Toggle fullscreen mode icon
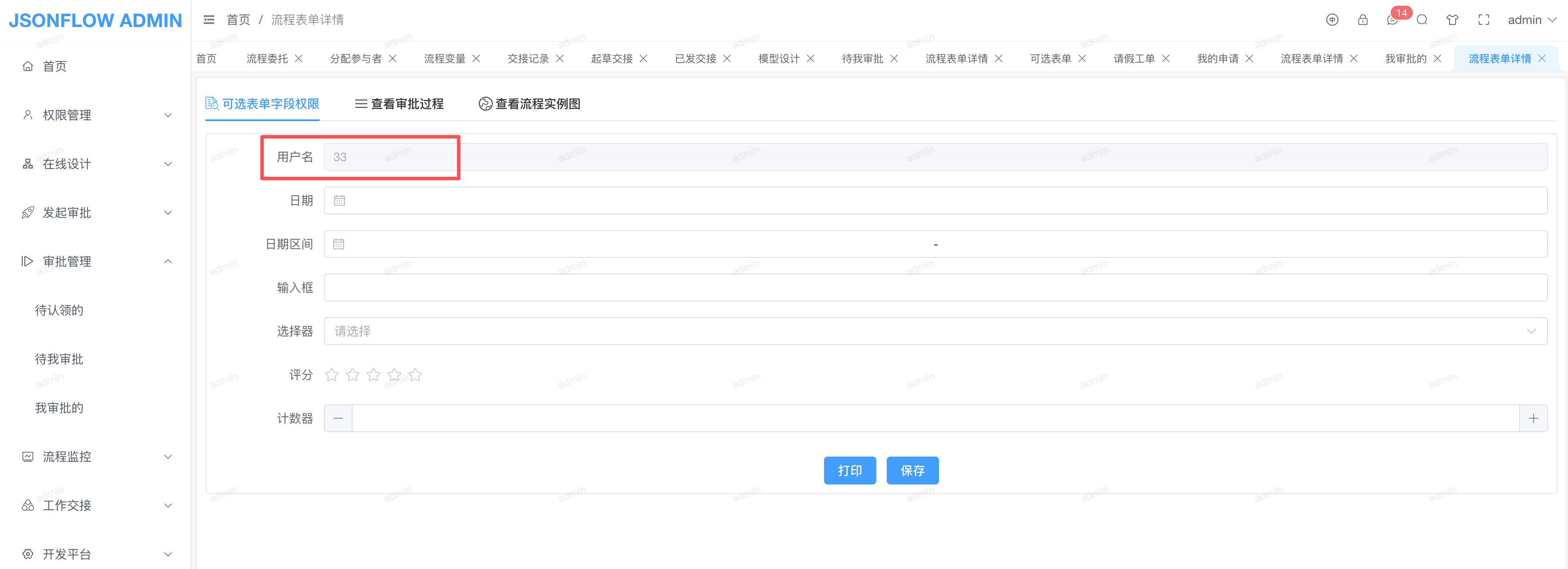This screenshot has width=1568, height=569. coord(1484,20)
